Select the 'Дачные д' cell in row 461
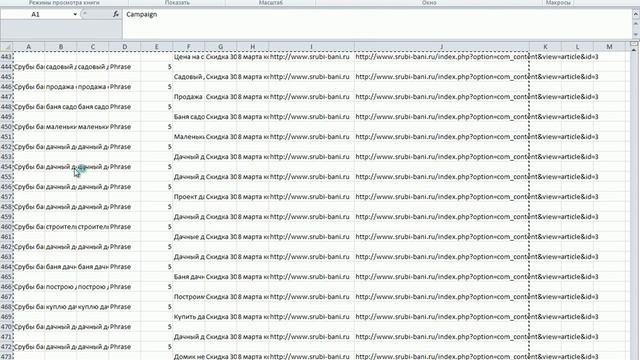The width and height of the screenshot is (640, 360). coord(189,237)
